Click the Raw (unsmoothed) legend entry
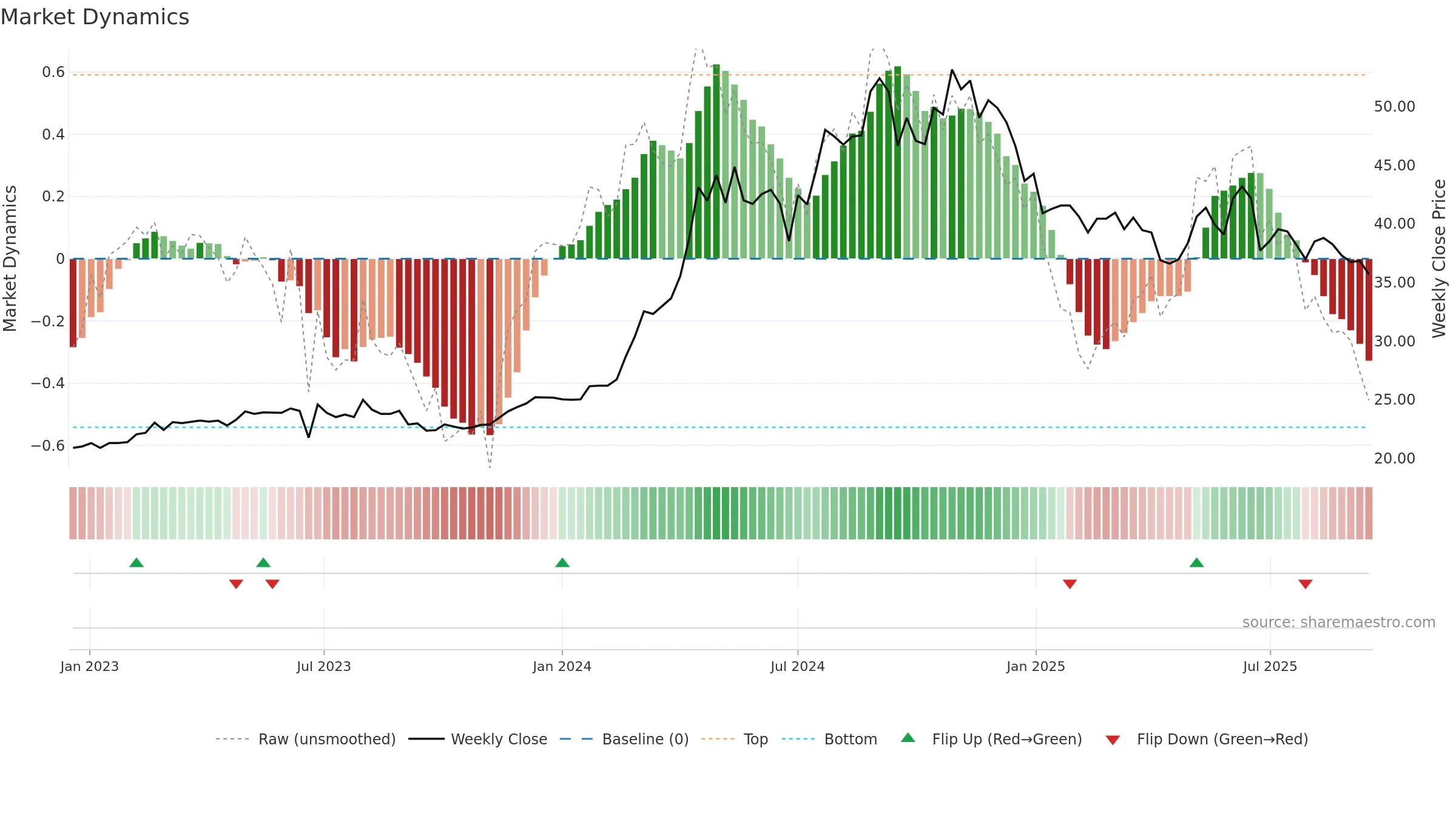Image resolution: width=1456 pixels, height=819 pixels. (305, 739)
